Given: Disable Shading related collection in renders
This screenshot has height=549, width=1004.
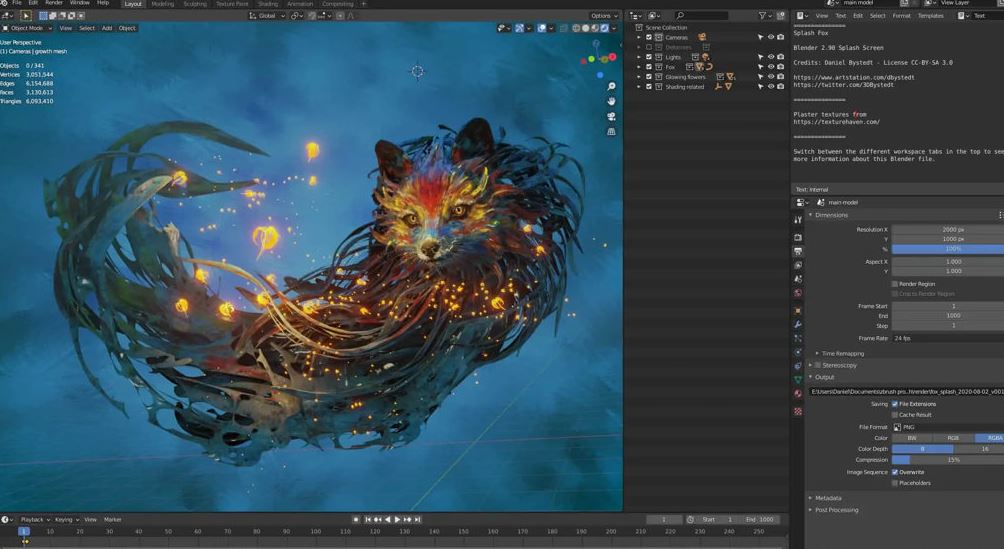Looking at the screenshot, I should [x=781, y=86].
